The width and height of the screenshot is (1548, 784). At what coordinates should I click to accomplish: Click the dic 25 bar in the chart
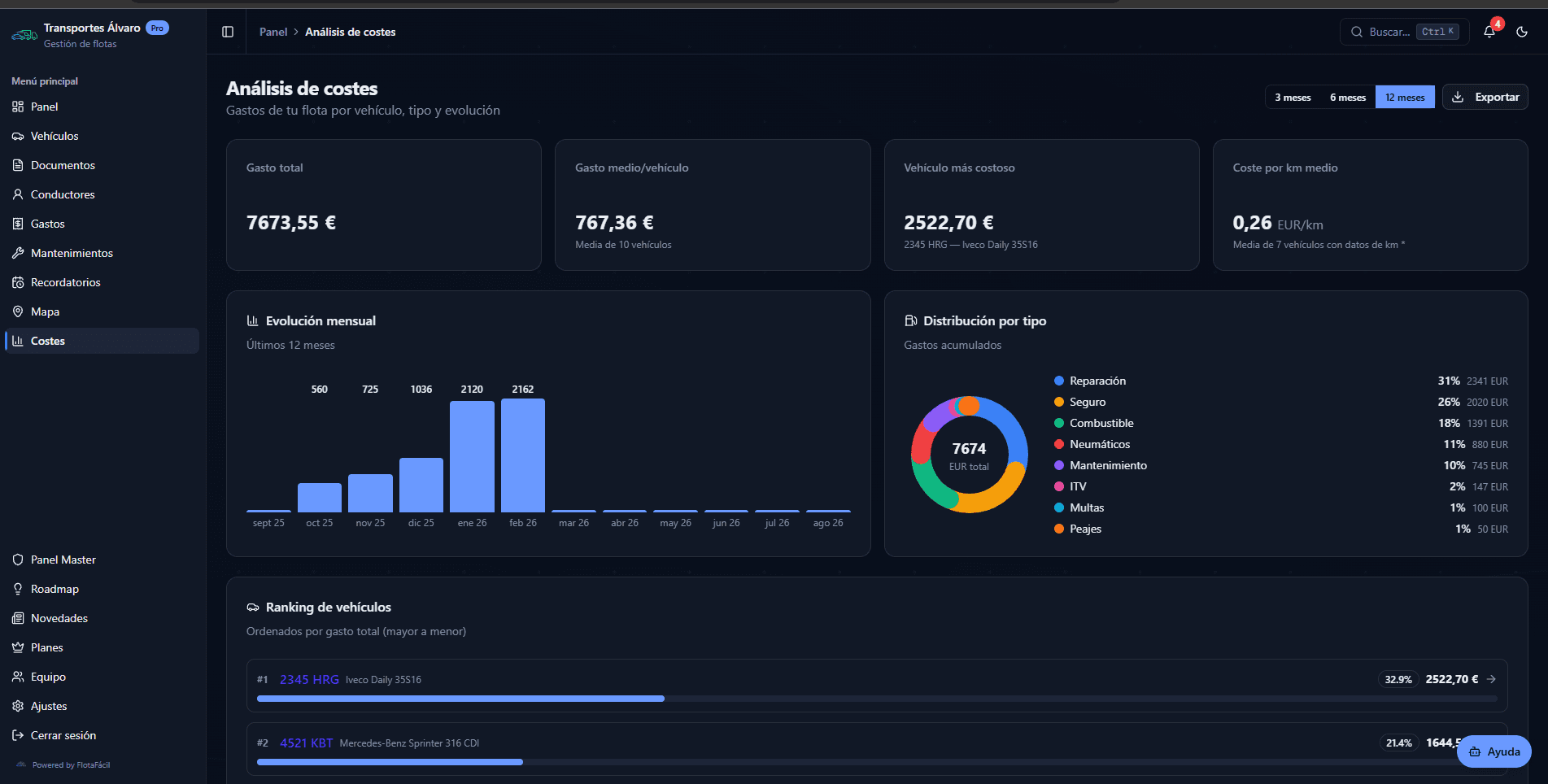421,486
